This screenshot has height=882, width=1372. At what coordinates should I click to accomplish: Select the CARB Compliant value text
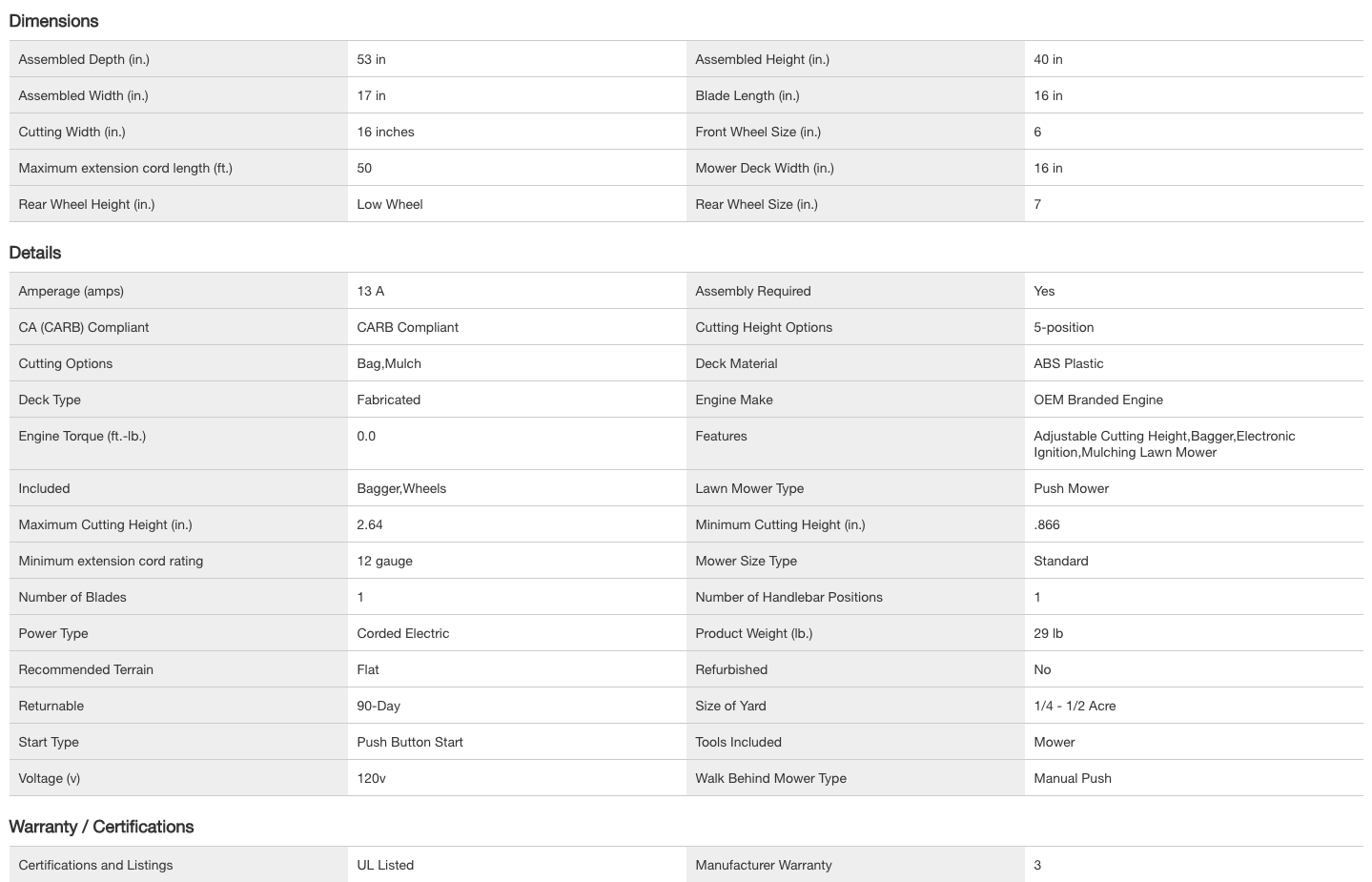pyautogui.click(x=407, y=327)
